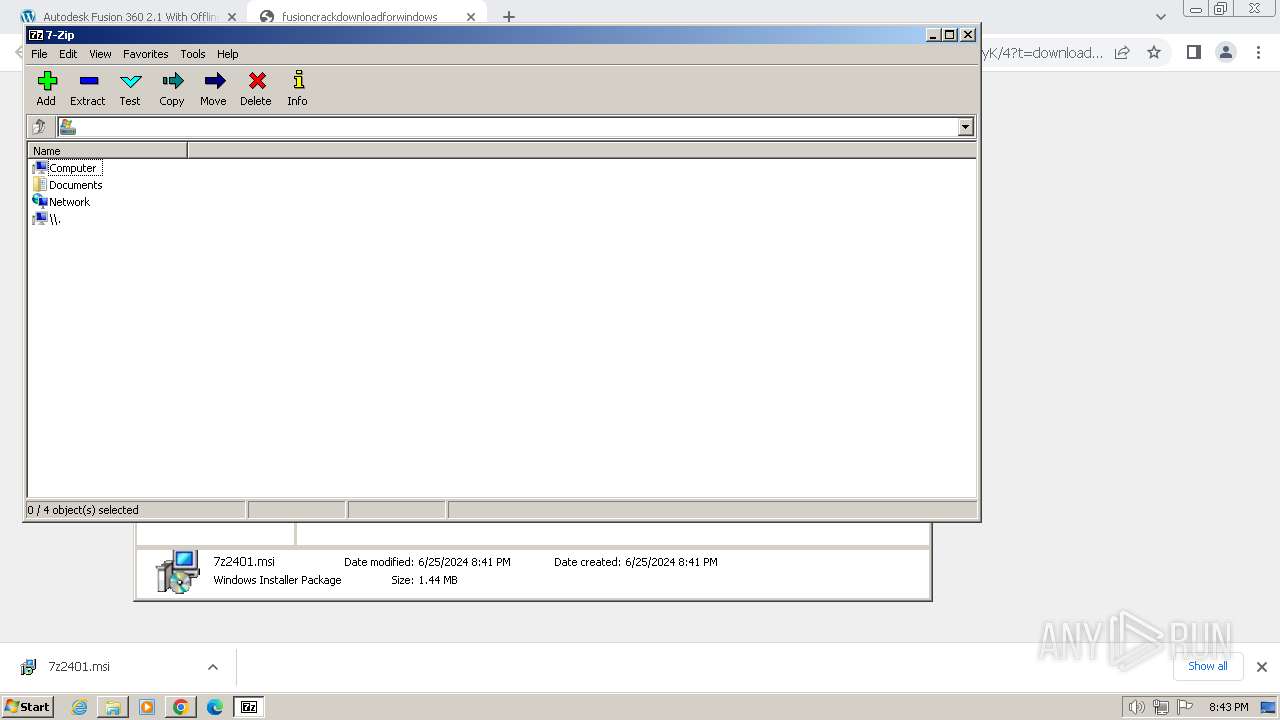The image size is (1280, 720).
Task: Sort by the Name column header
Action: tap(107, 151)
